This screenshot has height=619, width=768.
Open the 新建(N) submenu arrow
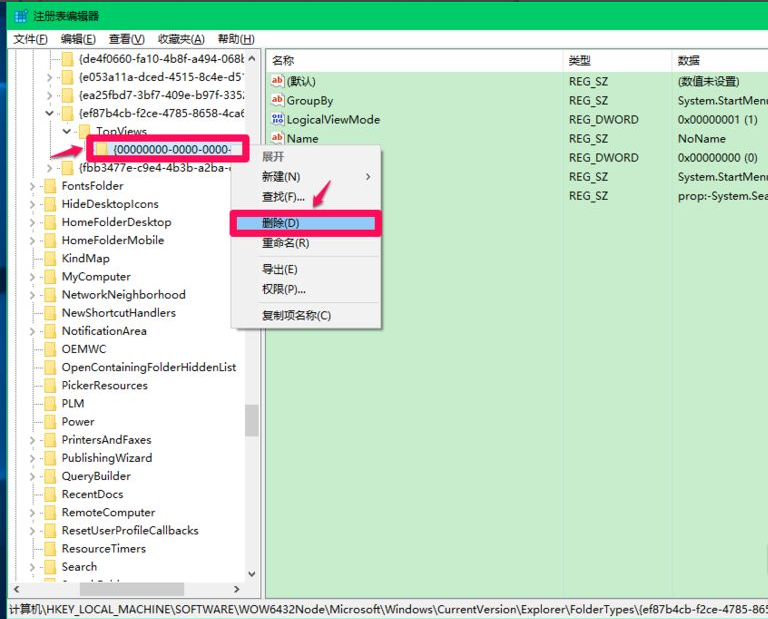click(368, 177)
